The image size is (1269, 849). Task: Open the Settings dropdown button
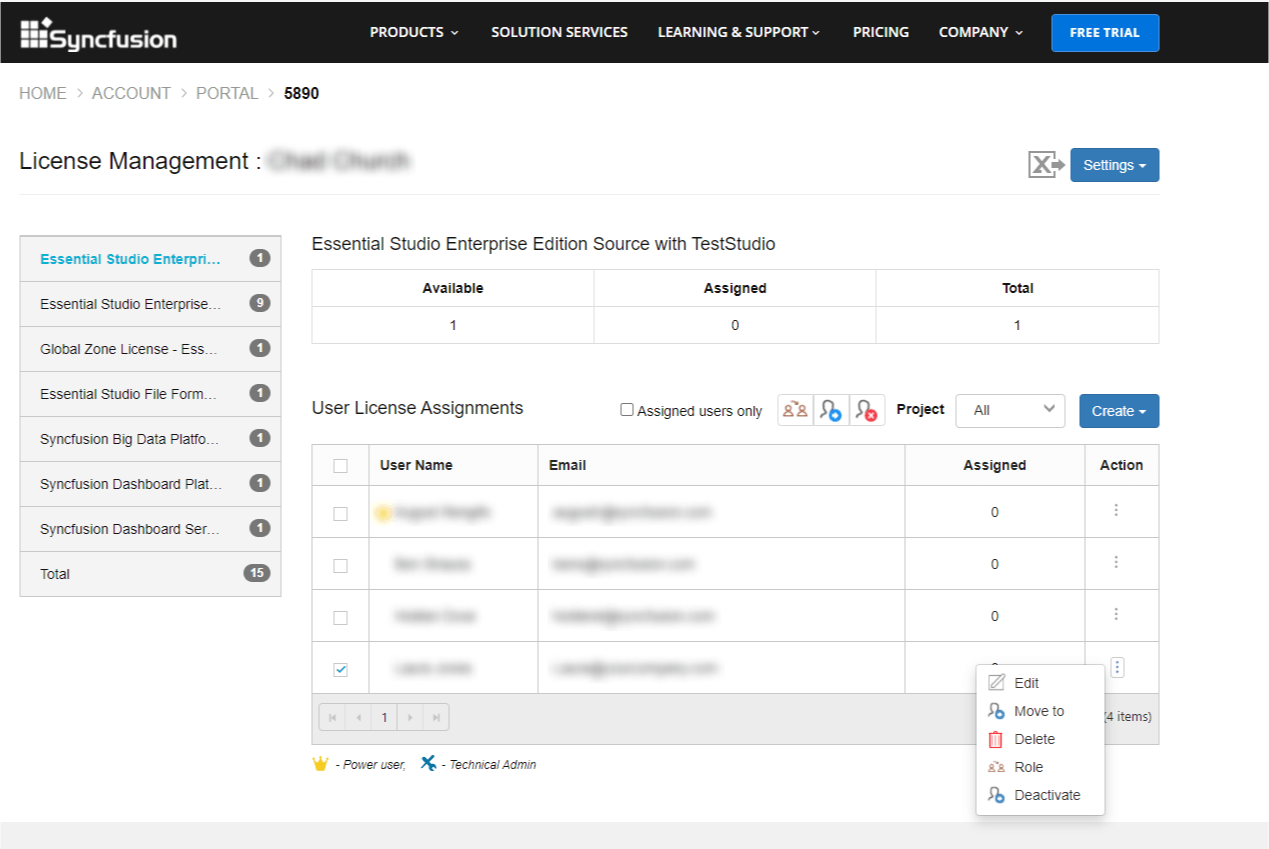[x=1114, y=165]
